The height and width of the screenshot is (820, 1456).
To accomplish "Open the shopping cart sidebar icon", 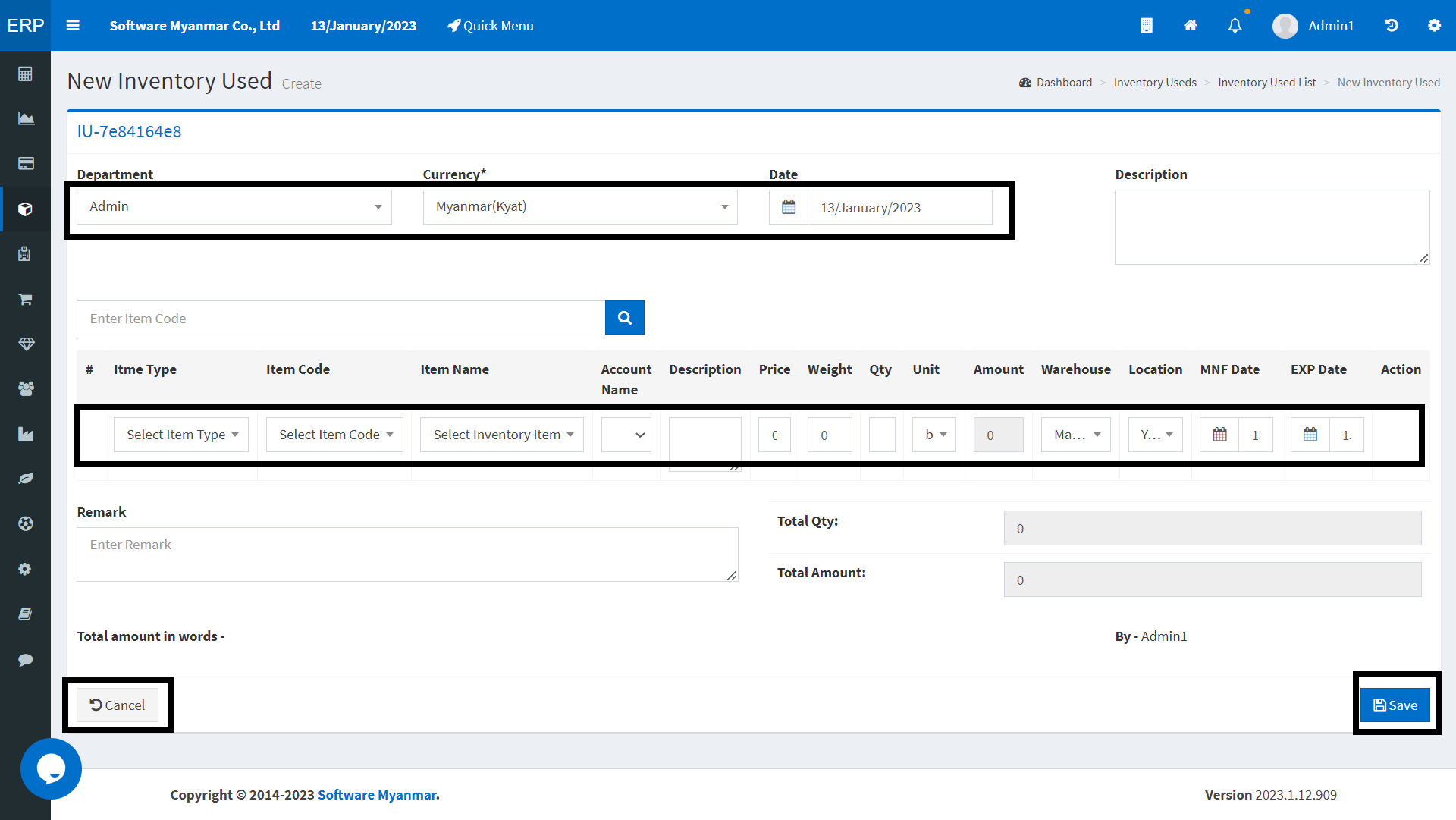I will 26,299.
